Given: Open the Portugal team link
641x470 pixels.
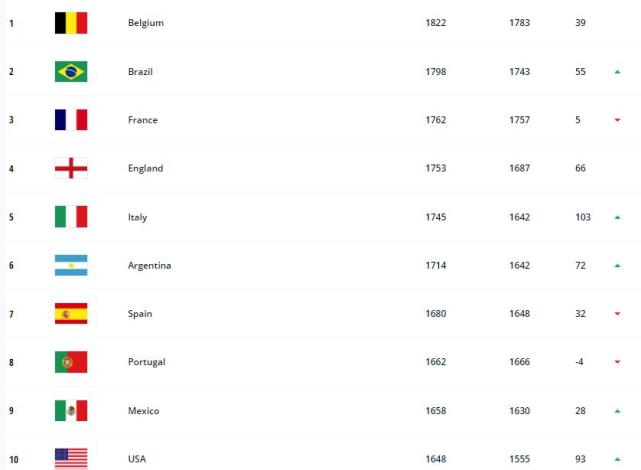Looking at the screenshot, I should click(147, 362).
